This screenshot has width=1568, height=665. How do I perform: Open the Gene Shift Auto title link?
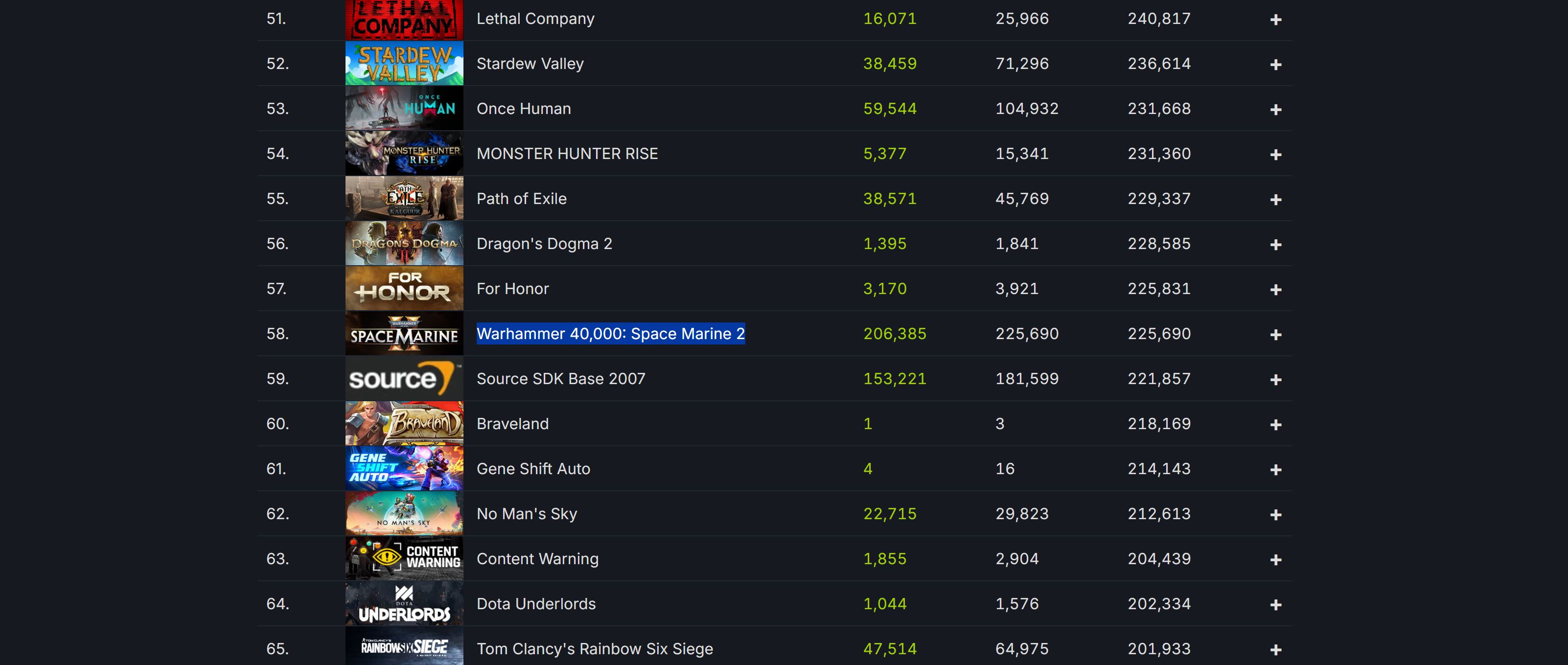533,469
